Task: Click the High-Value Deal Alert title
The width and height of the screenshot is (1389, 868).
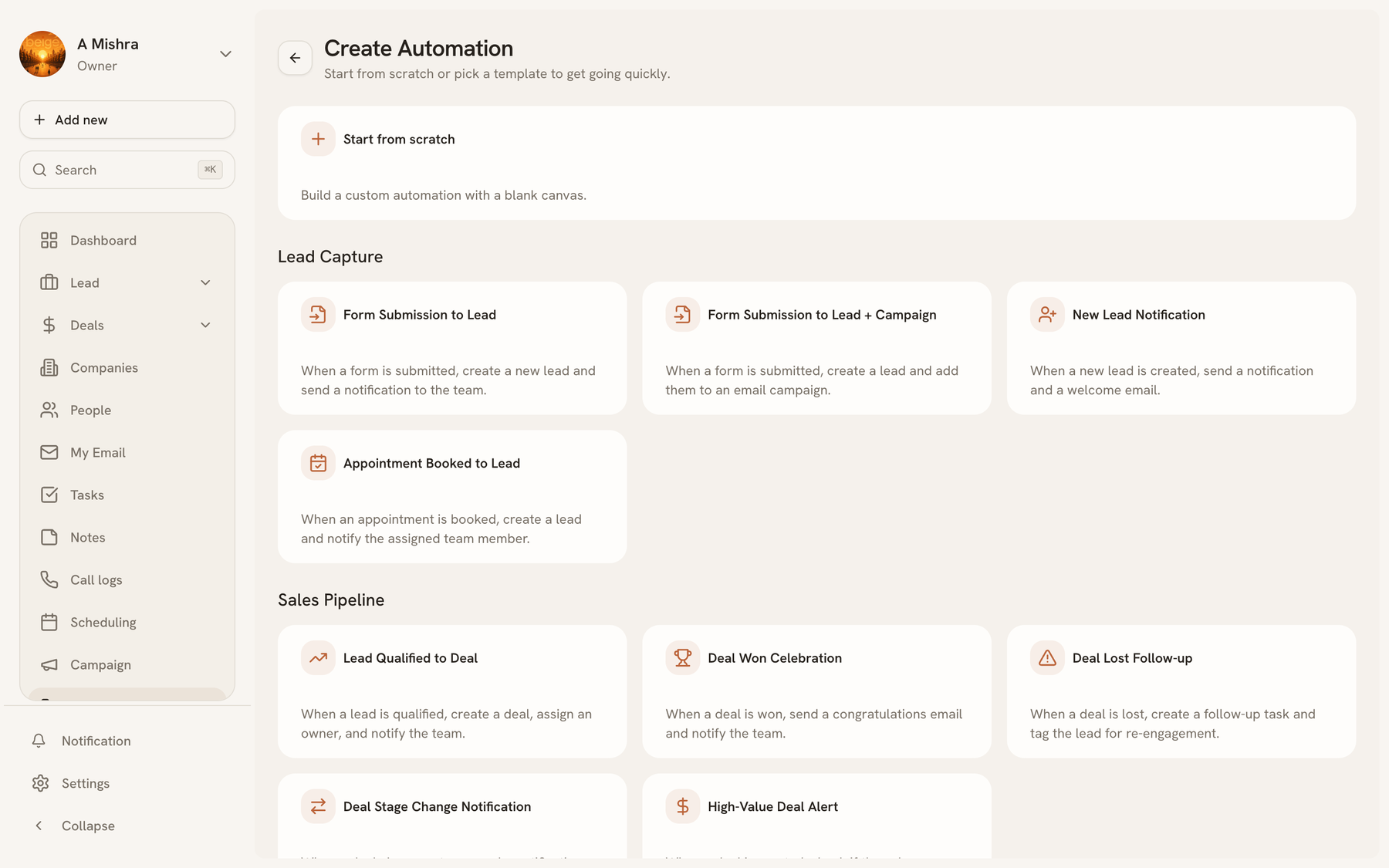Action: (772, 806)
